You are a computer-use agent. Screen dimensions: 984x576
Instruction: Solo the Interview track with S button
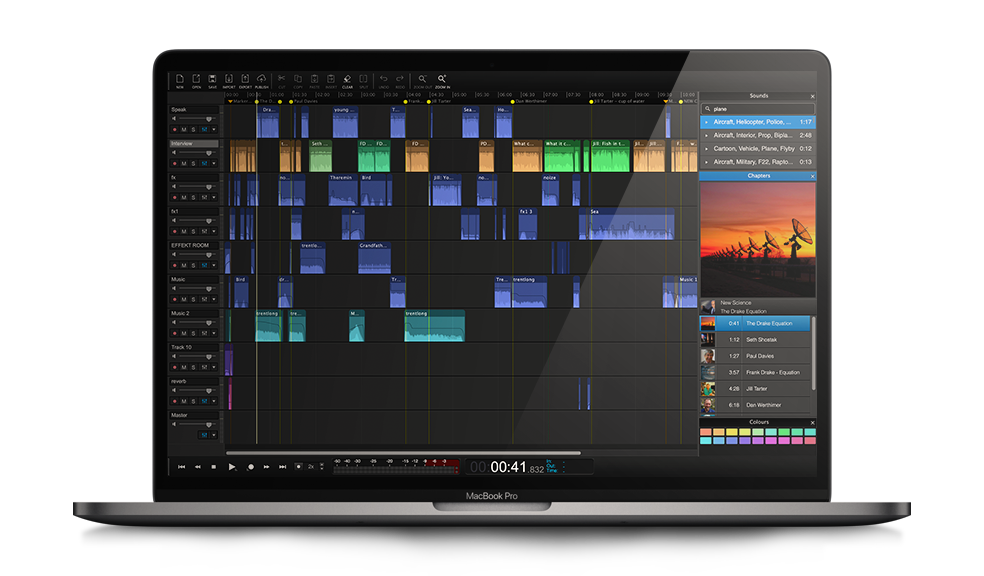[x=193, y=164]
